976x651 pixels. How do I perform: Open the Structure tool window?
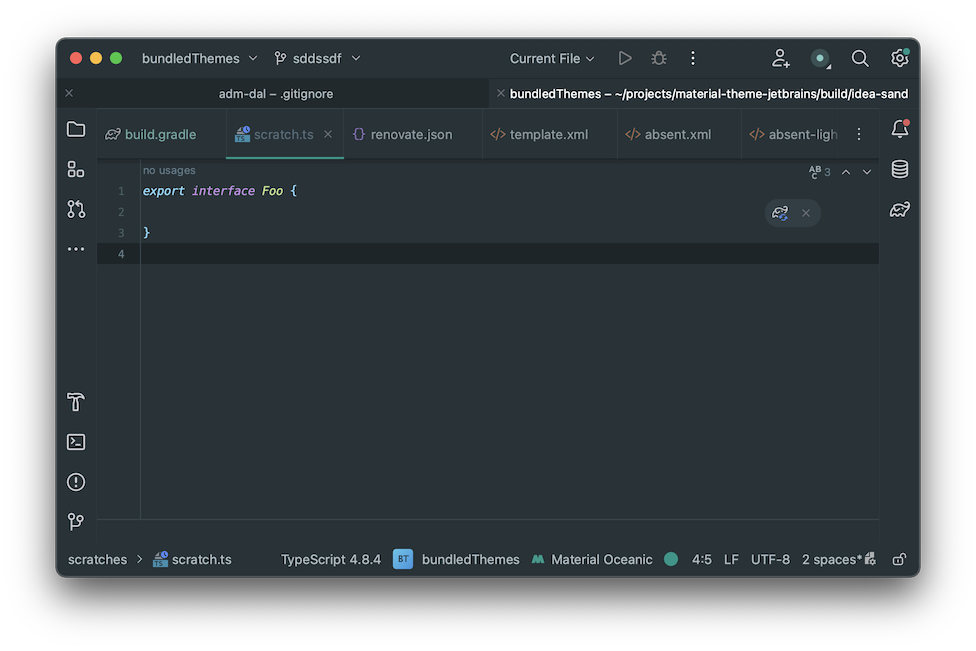pyautogui.click(x=75, y=168)
